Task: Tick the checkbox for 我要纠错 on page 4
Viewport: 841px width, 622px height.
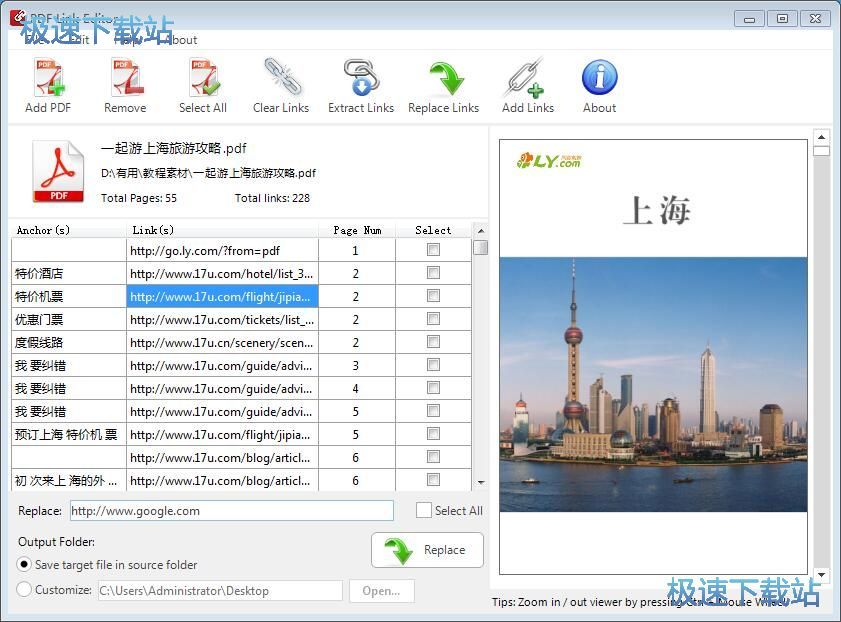Action: [x=433, y=388]
